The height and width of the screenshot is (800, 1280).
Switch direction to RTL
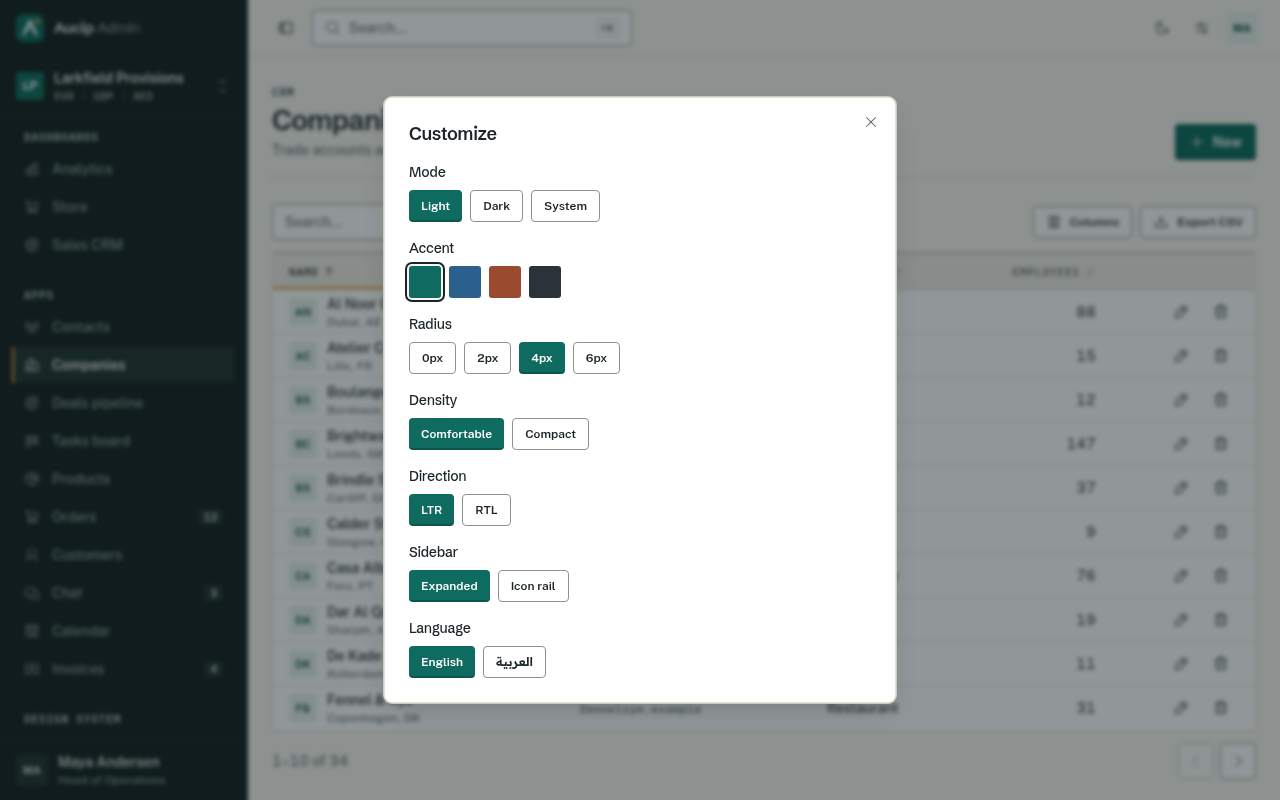pos(486,510)
